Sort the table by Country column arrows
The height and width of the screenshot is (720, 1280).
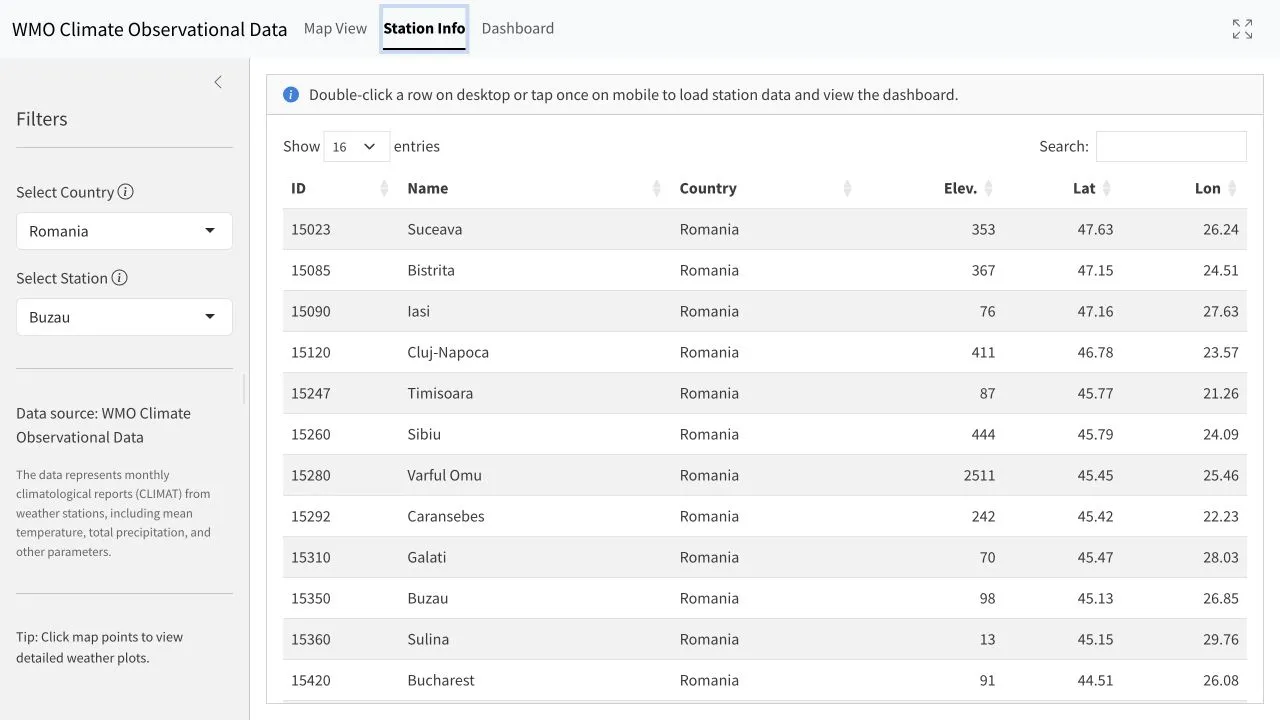(x=847, y=188)
